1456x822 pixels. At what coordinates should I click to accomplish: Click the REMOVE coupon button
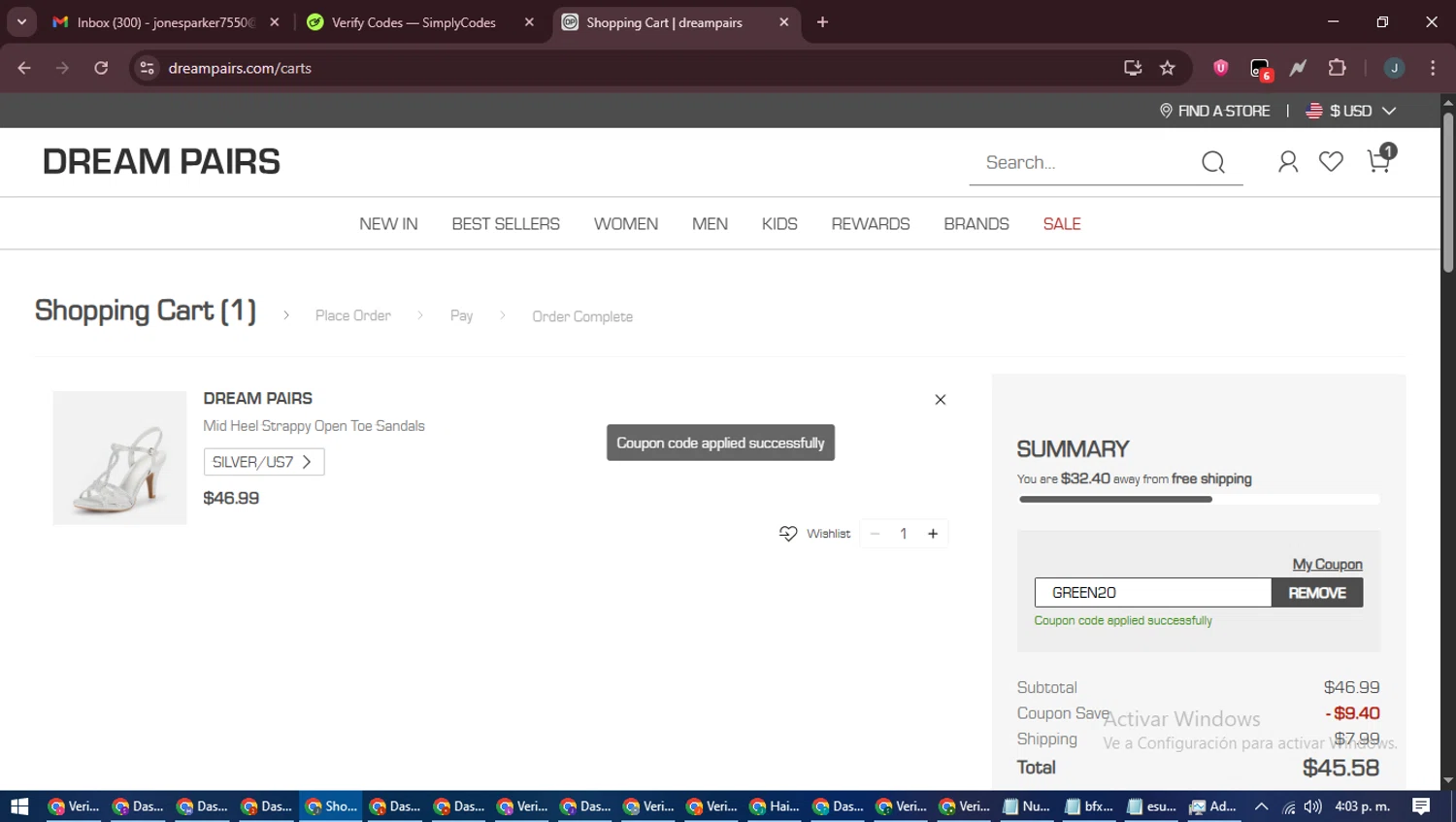tap(1317, 593)
